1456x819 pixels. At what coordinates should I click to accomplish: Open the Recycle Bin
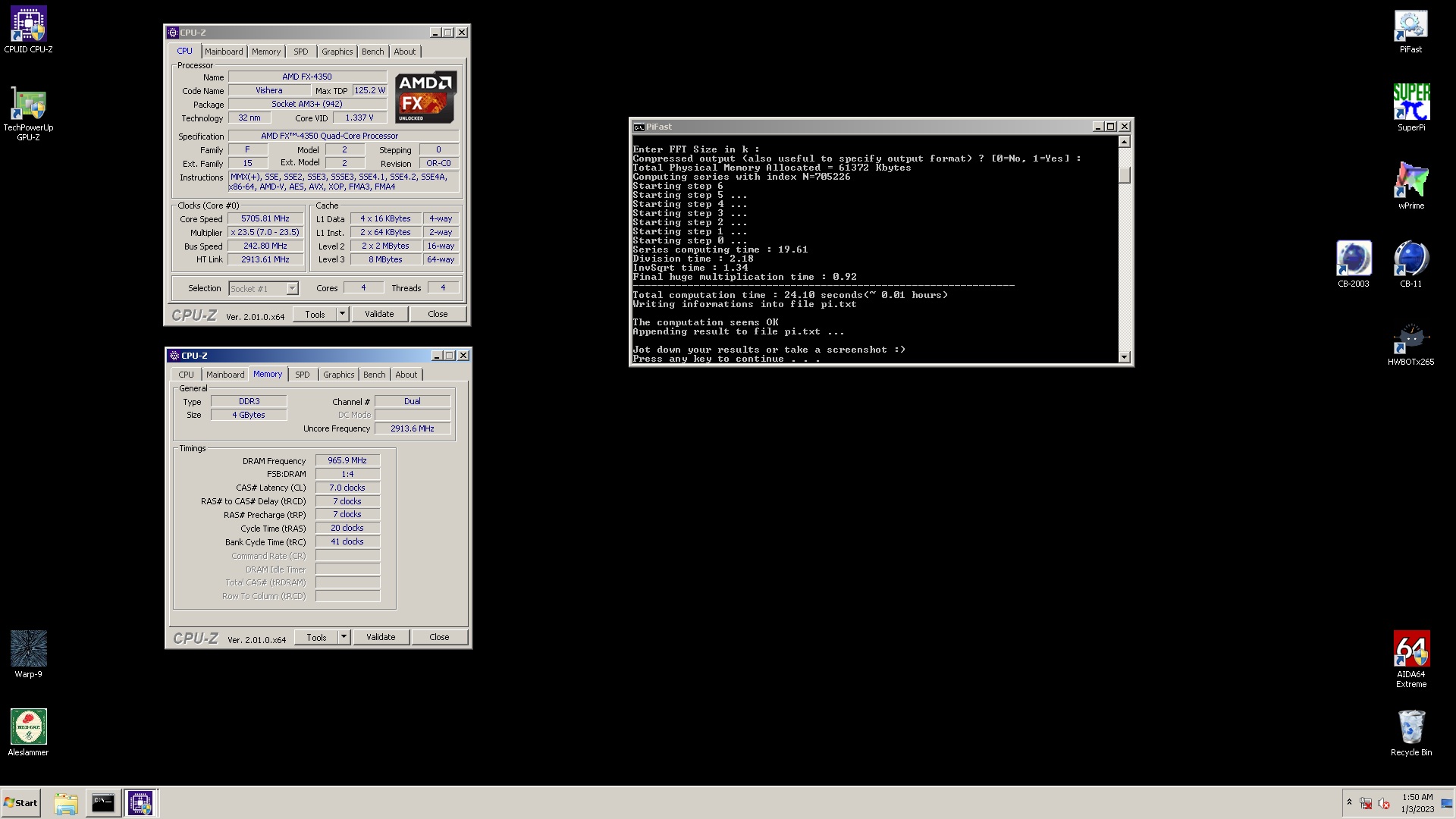(1410, 733)
